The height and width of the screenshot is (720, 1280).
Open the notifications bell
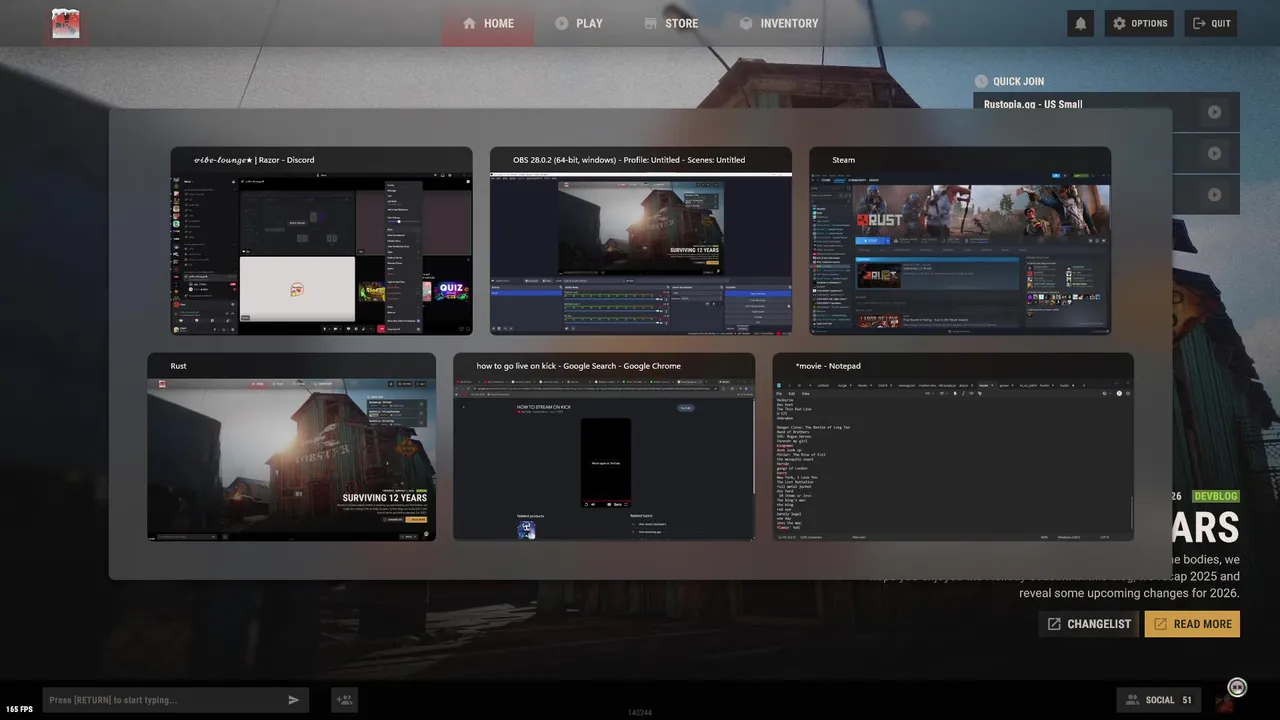(1081, 23)
